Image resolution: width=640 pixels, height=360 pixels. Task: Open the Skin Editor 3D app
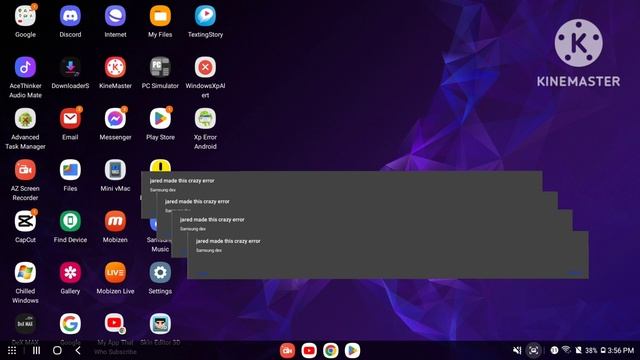point(160,324)
